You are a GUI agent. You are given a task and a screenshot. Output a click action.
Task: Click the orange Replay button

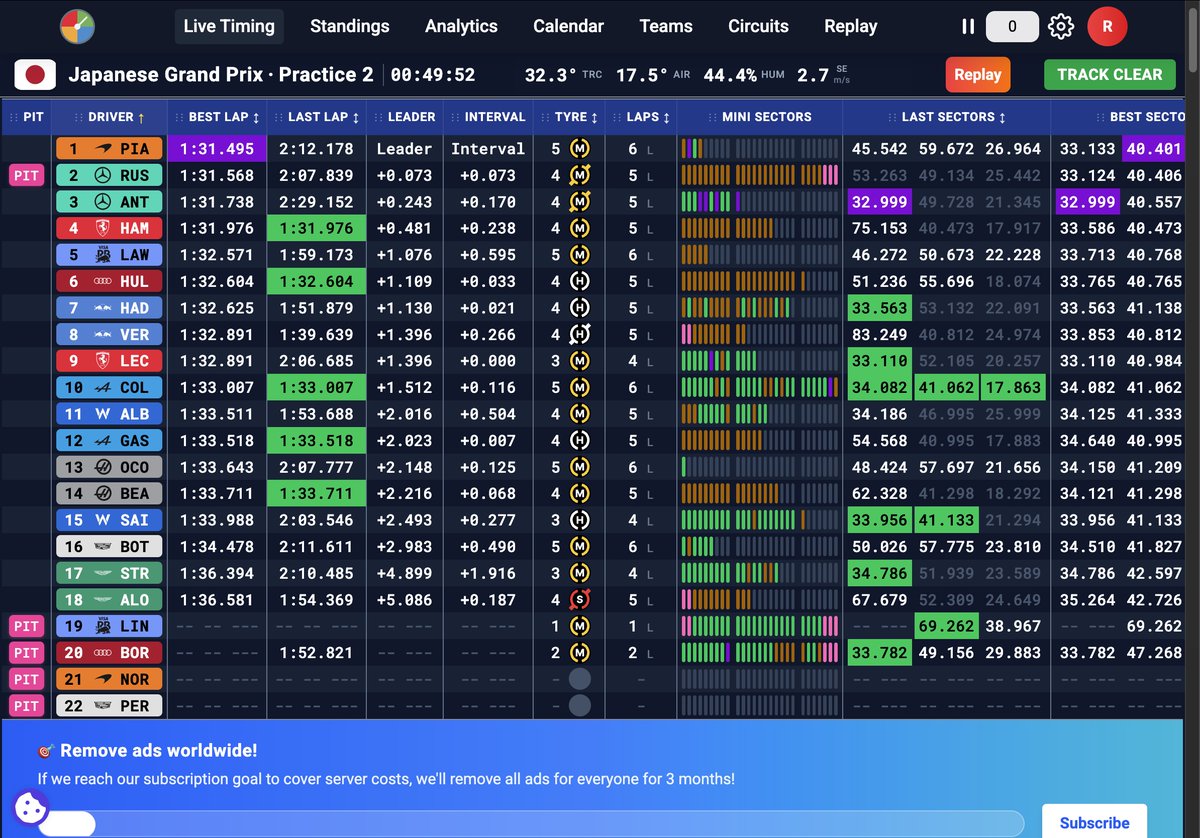(978, 75)
